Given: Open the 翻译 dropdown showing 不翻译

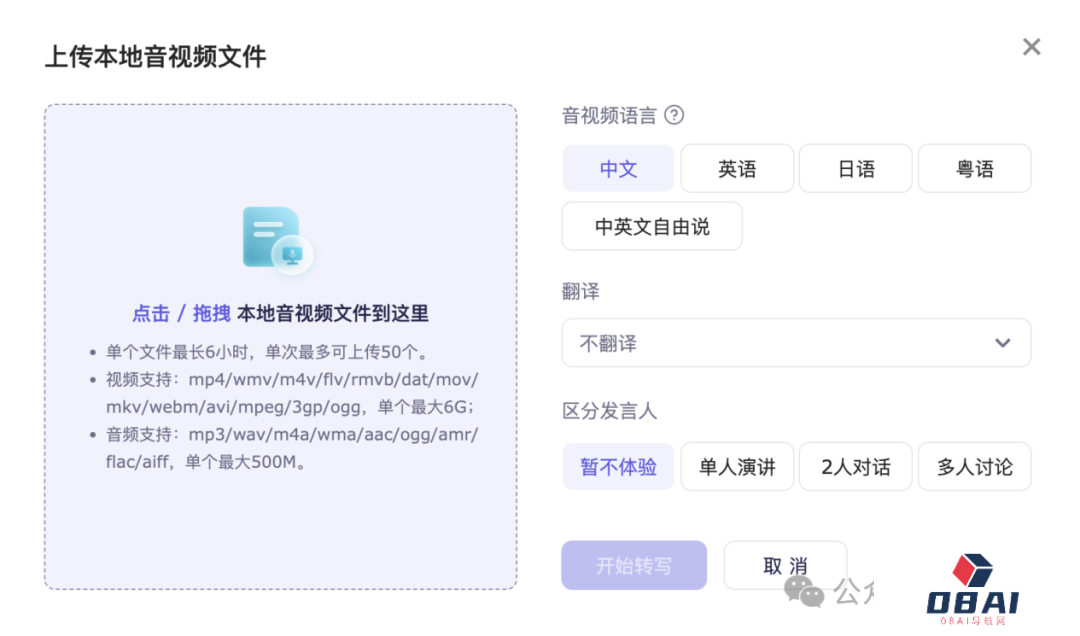Looking at the screenshot, I should click(x=780, y=343).
